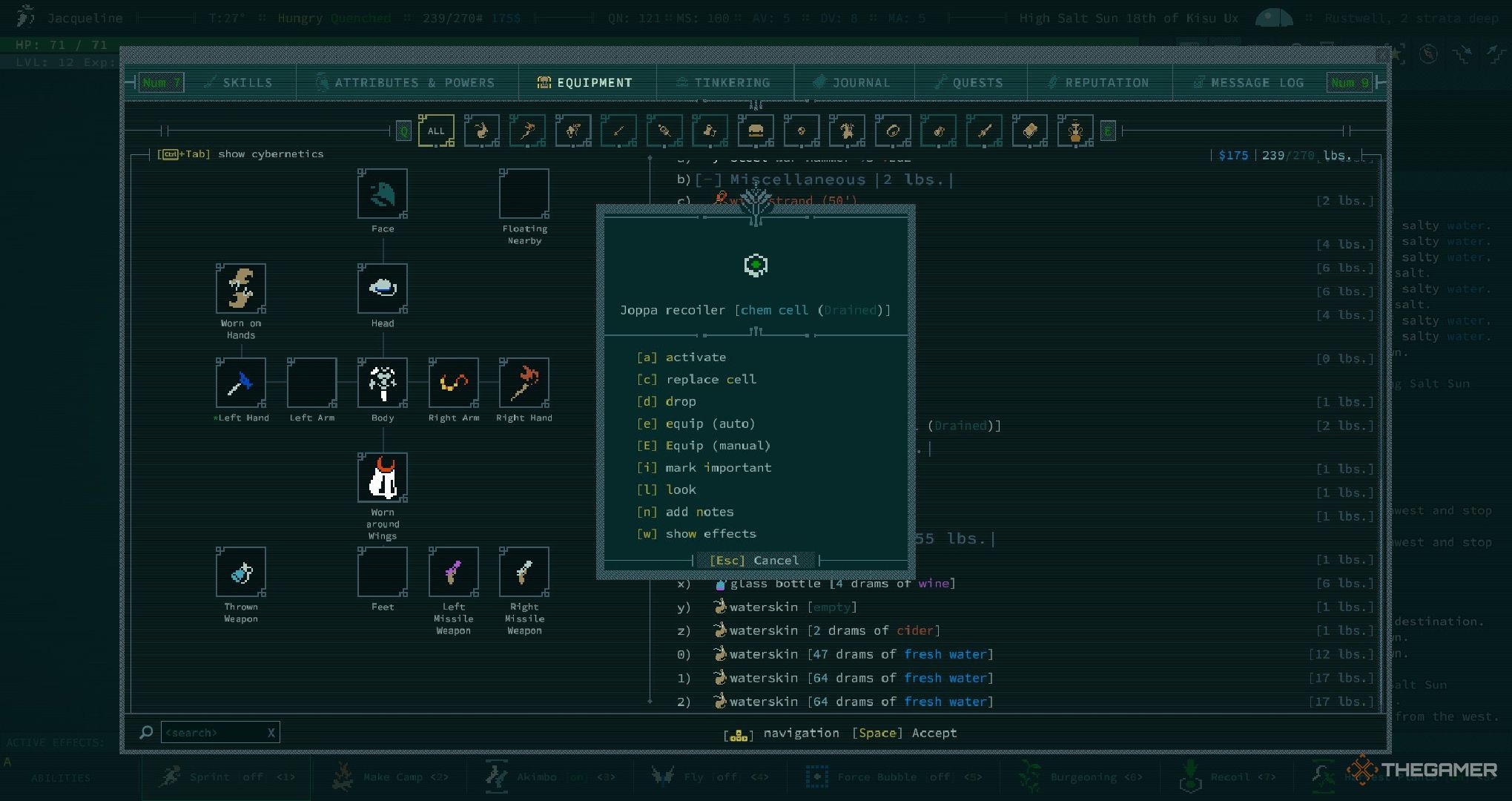Switch to the Tinkering tab
This screenshot has width=1512, height=801.
tap(724, 82)
